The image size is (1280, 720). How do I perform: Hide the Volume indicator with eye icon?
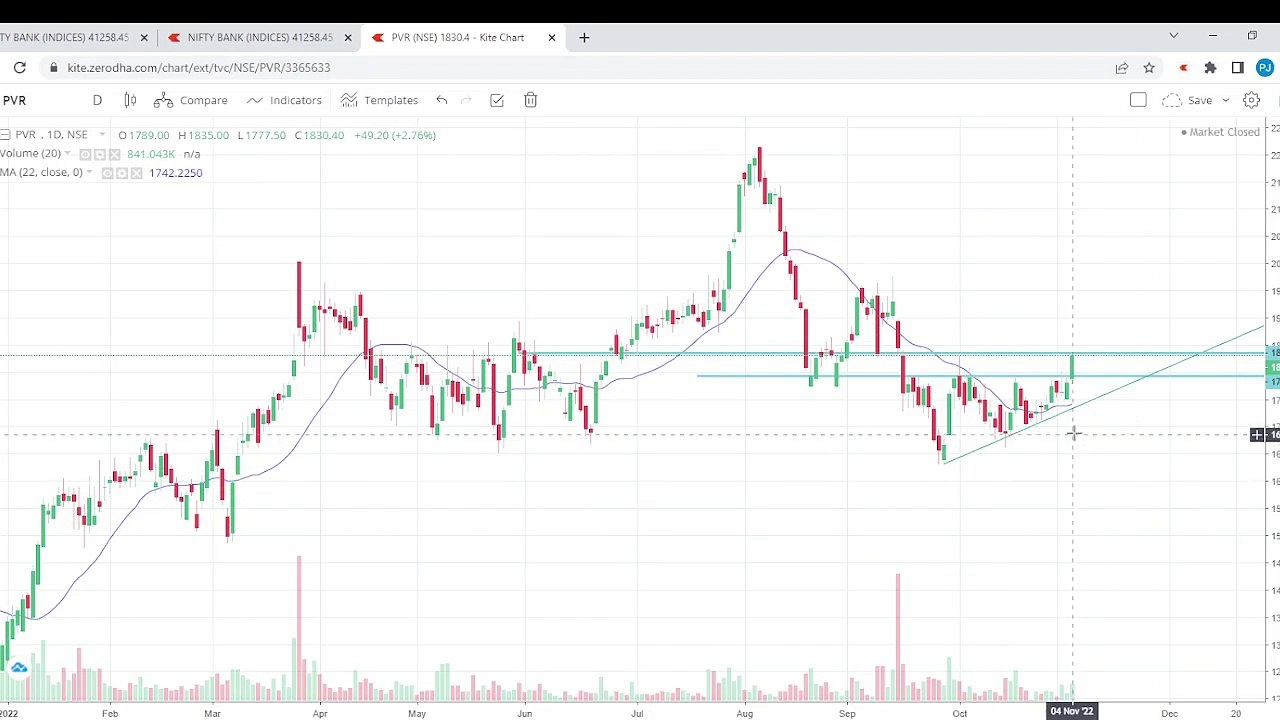tap(85, 154)
